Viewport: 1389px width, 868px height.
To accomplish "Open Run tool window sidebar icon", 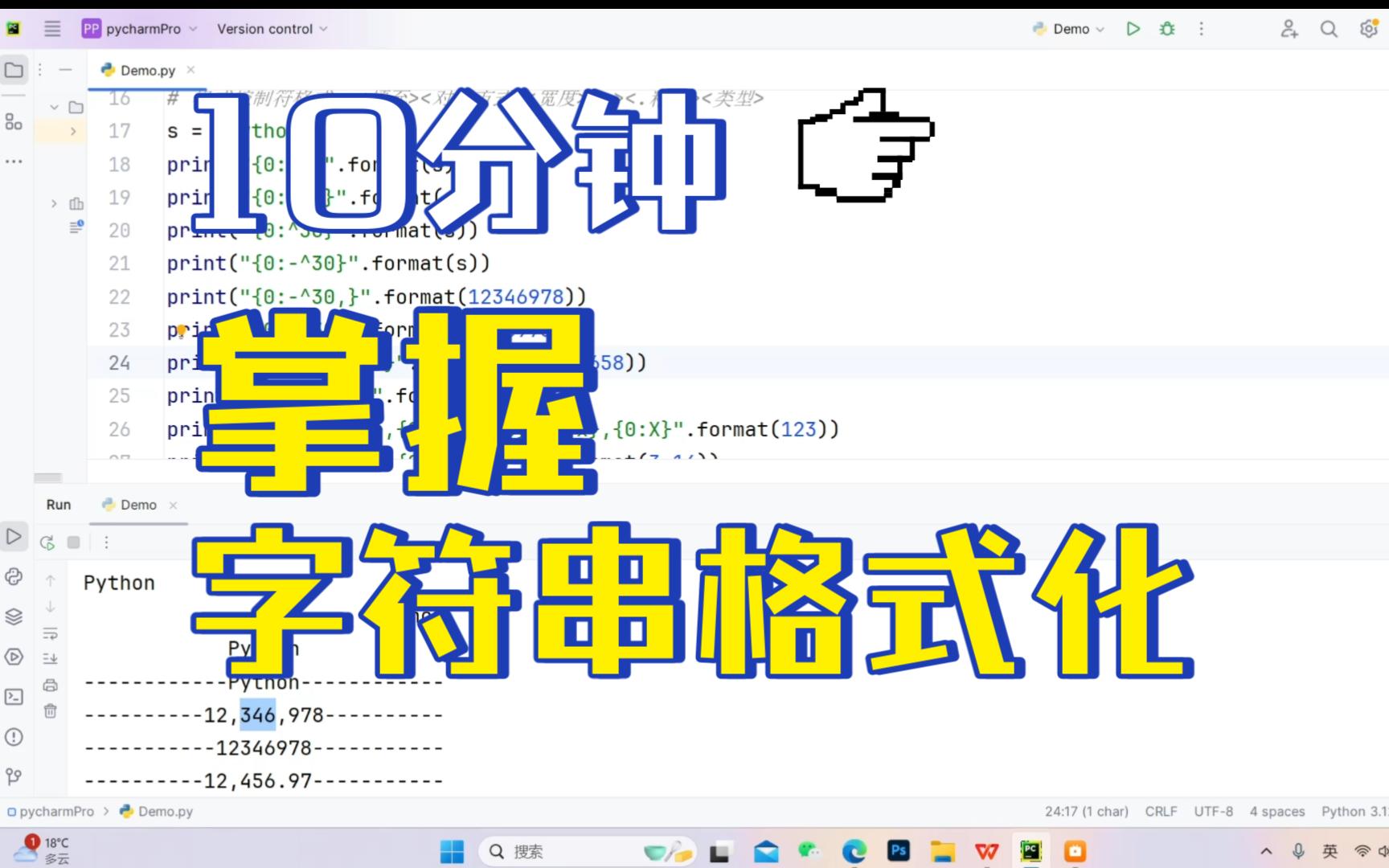I will [x=14, y=536].
